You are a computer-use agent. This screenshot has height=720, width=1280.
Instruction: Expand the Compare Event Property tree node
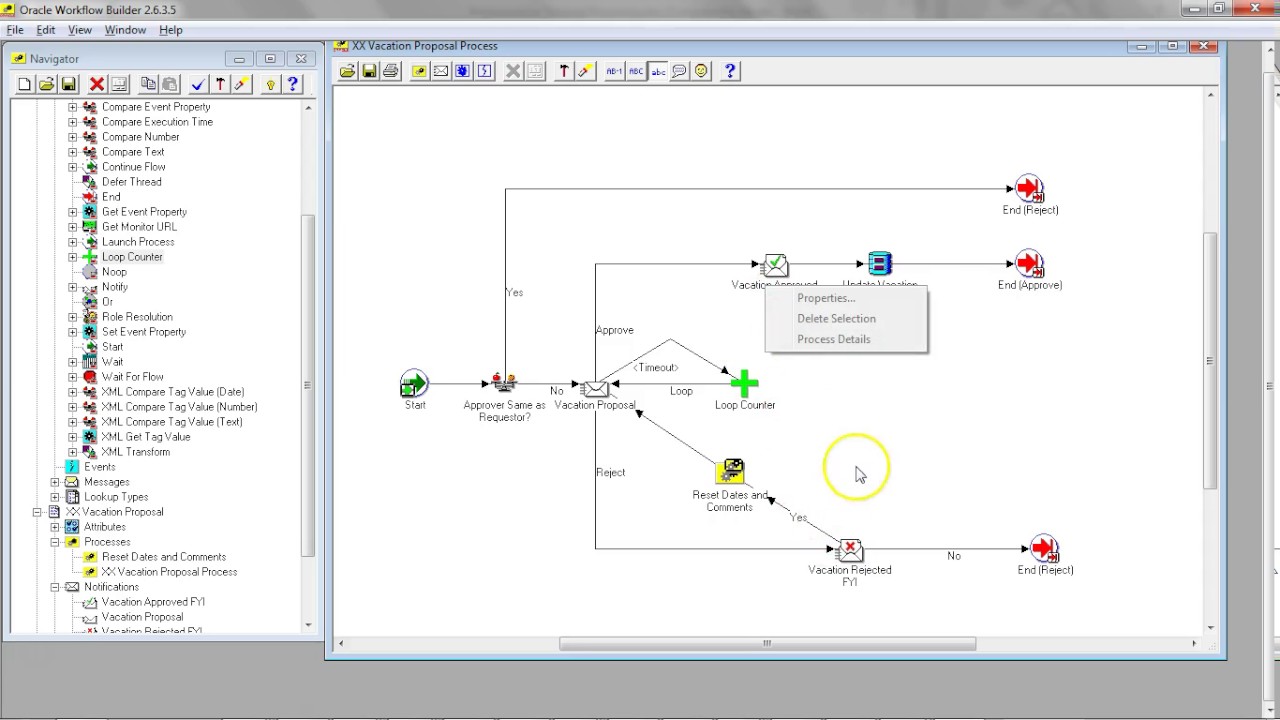[x=72, y=107]
